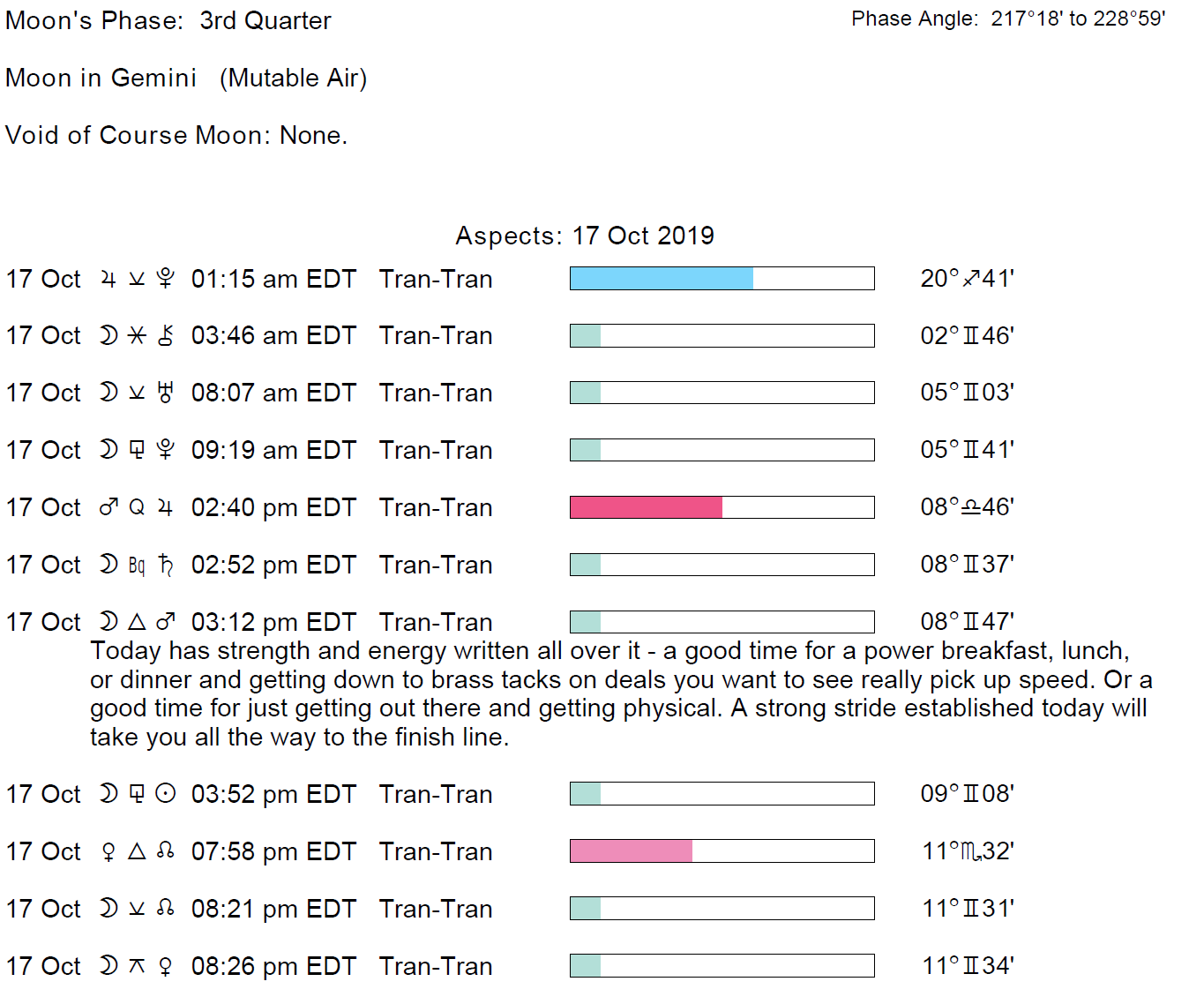Select the "Moon in Gemini" text
Viewport: 1204px width, 989px height.
pyautogui.click(x=101, y=78)
